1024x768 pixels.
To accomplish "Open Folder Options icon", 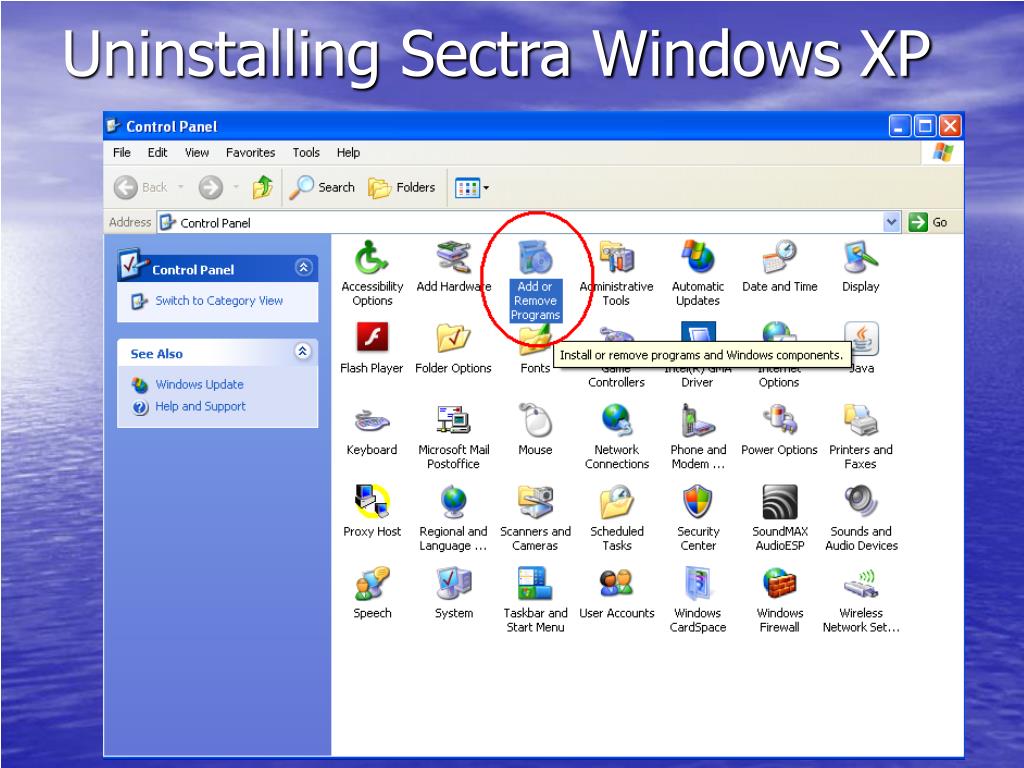I will click(453, 338).
